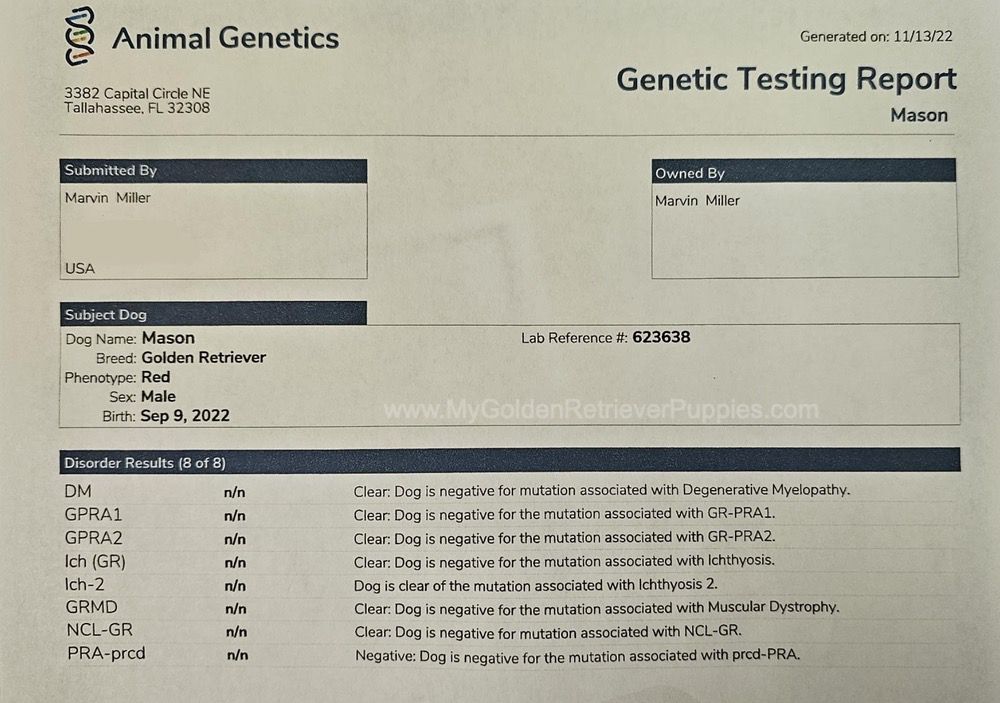The image size is (1000, 703).
Task: Click the Tallahassee, FL 32308 address line
Action: [x=137, y=108]
